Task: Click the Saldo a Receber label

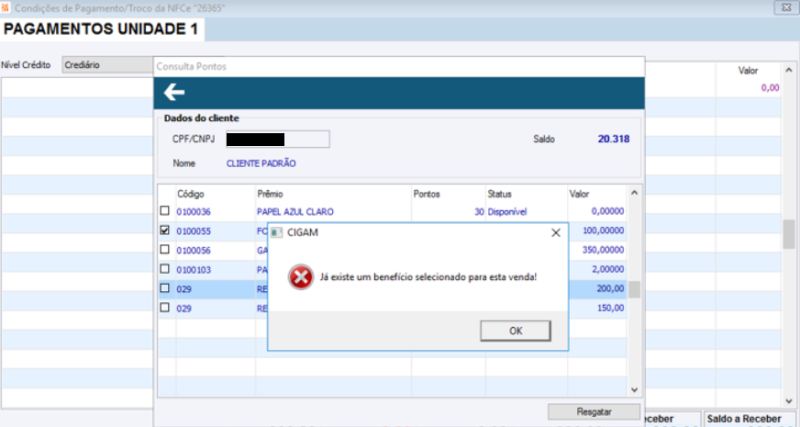Action: click(743, 419)
